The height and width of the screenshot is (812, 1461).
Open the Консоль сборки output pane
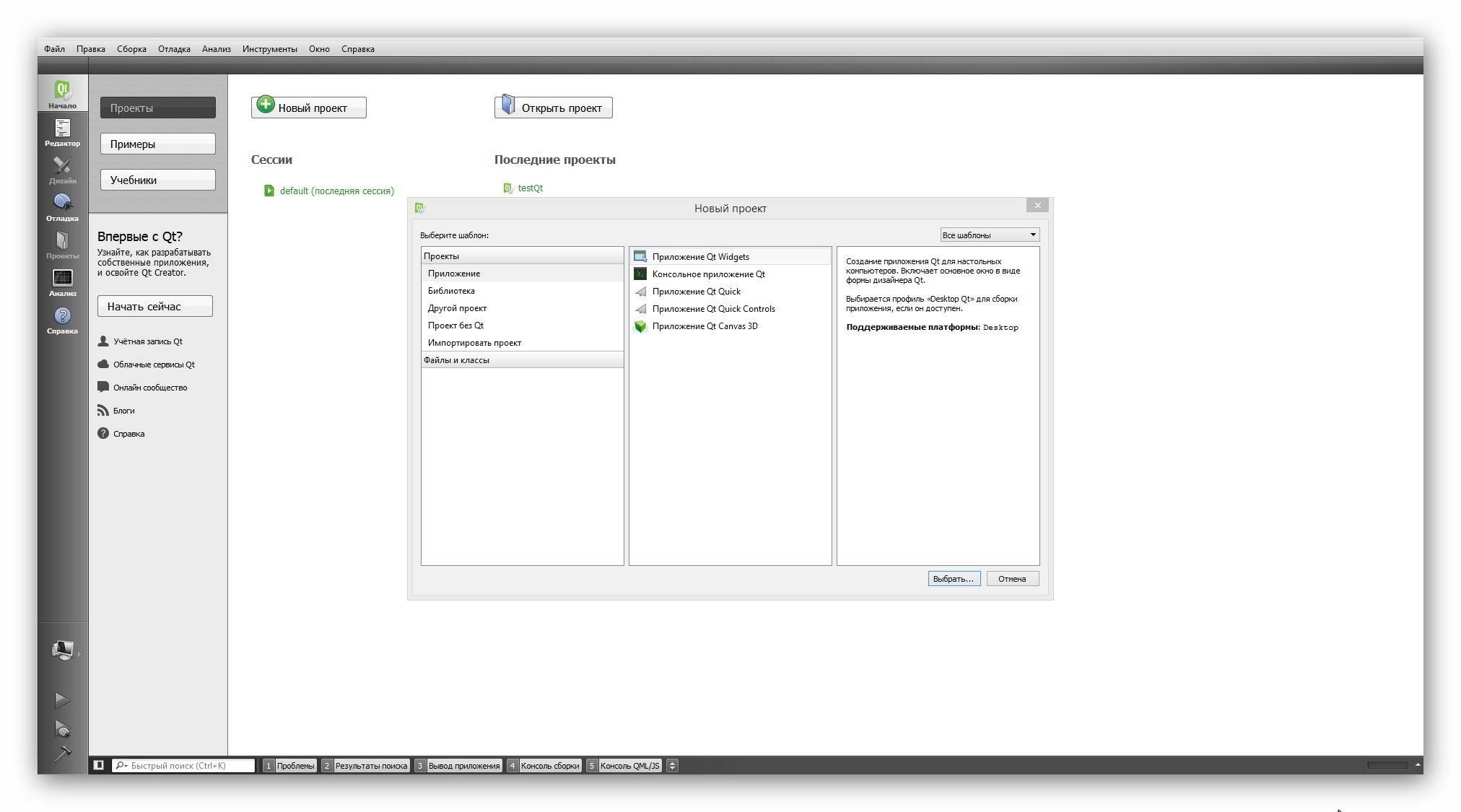(544, 765)
